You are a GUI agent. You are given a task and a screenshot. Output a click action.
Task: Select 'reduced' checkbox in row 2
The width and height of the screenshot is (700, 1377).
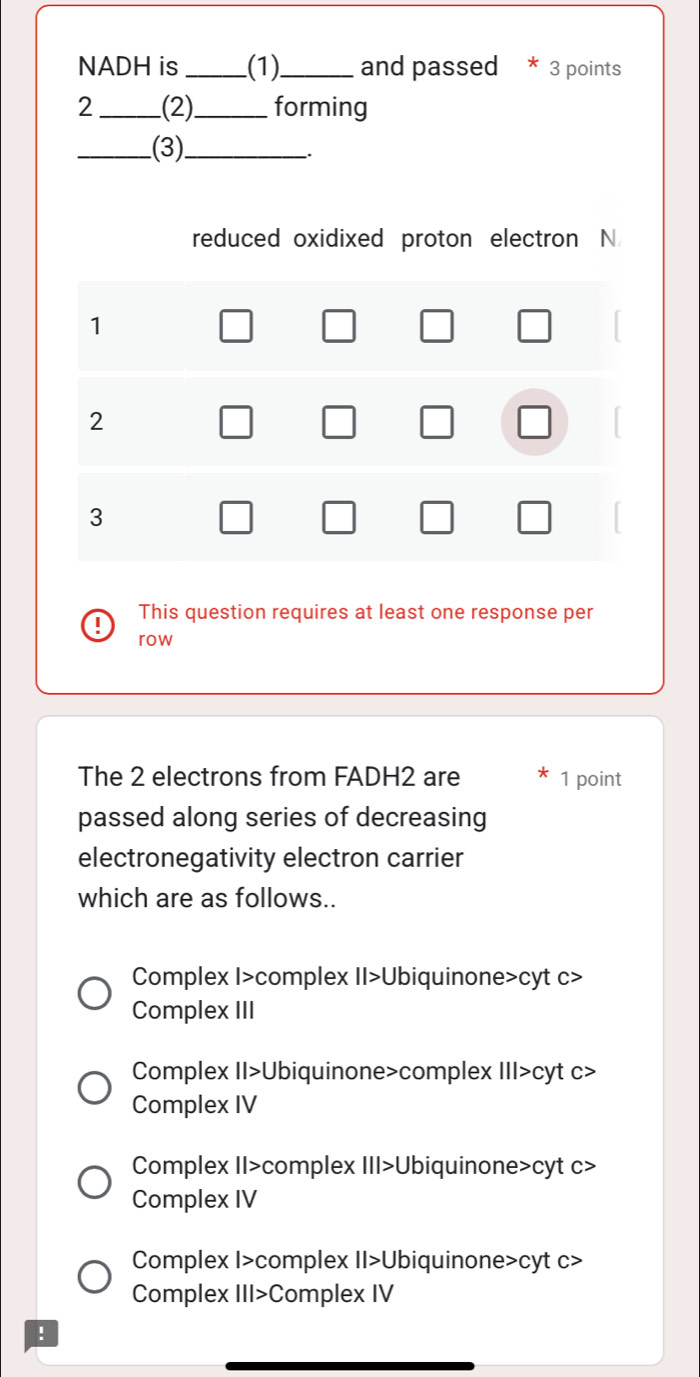(236, 422)
